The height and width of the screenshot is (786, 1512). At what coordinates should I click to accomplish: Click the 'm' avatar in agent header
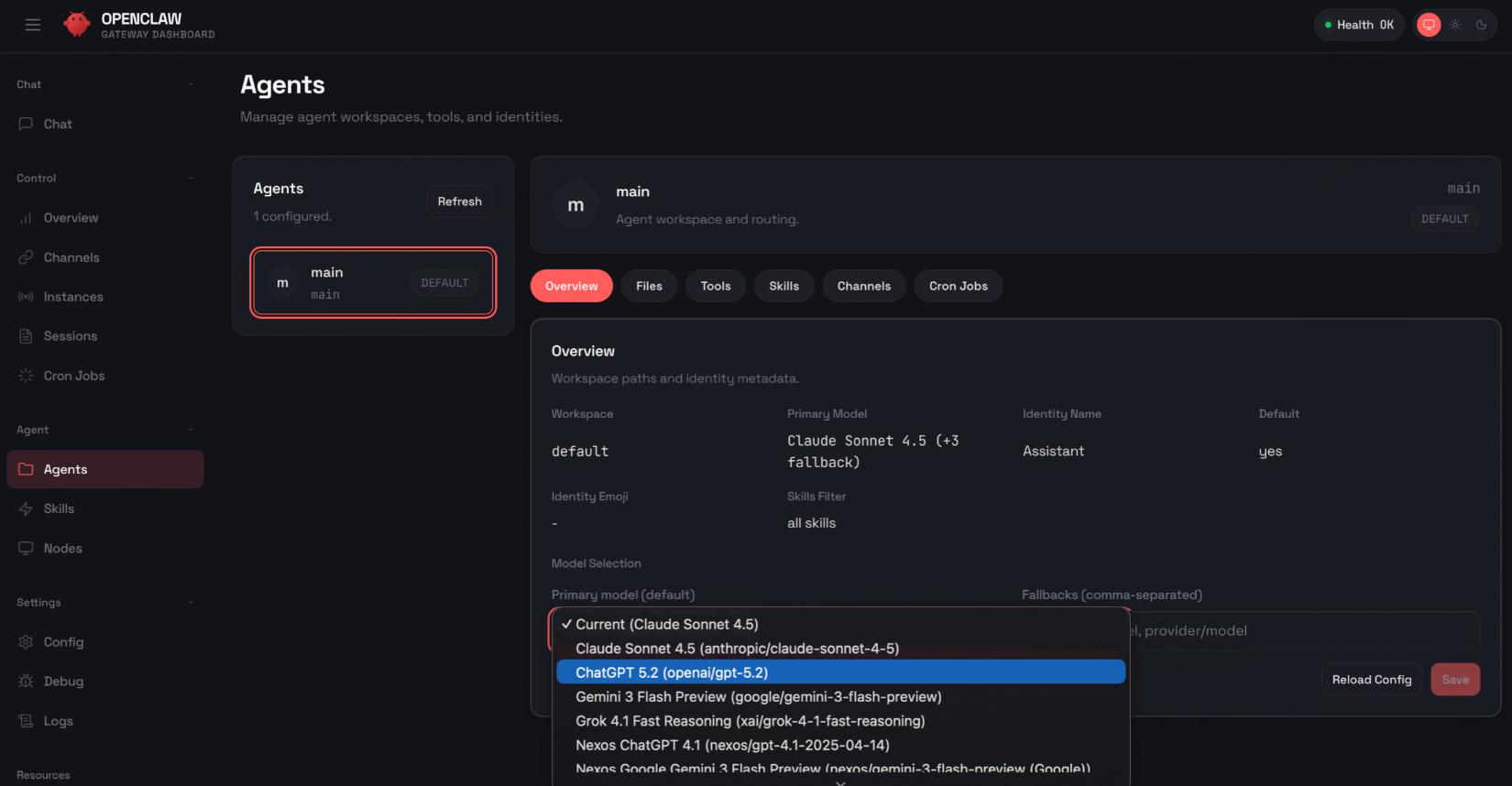pyautogui.click(x=575, y=205)
